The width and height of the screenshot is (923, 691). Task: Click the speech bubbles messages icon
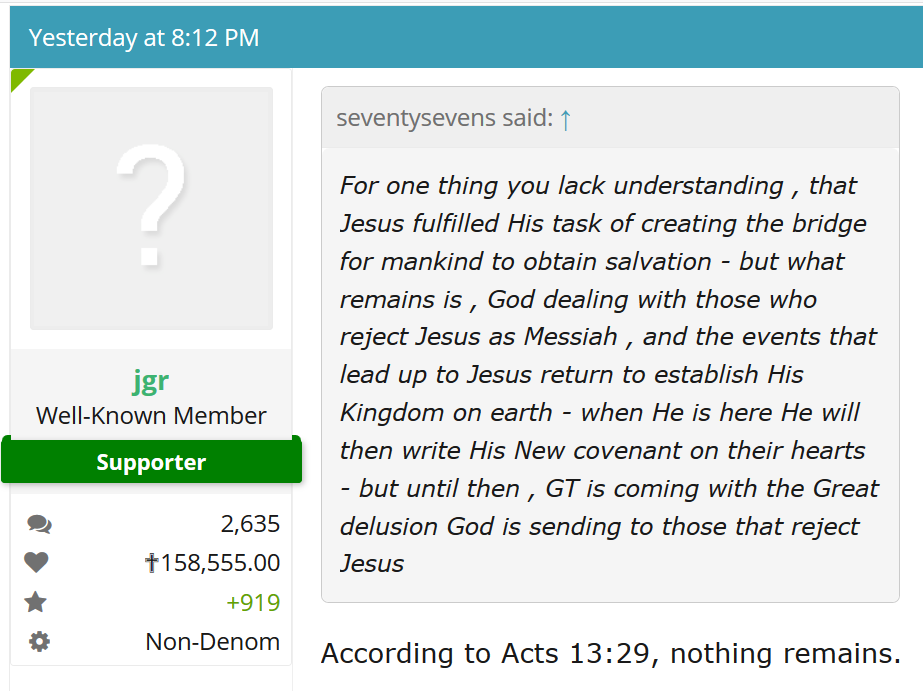coord(39,524)
